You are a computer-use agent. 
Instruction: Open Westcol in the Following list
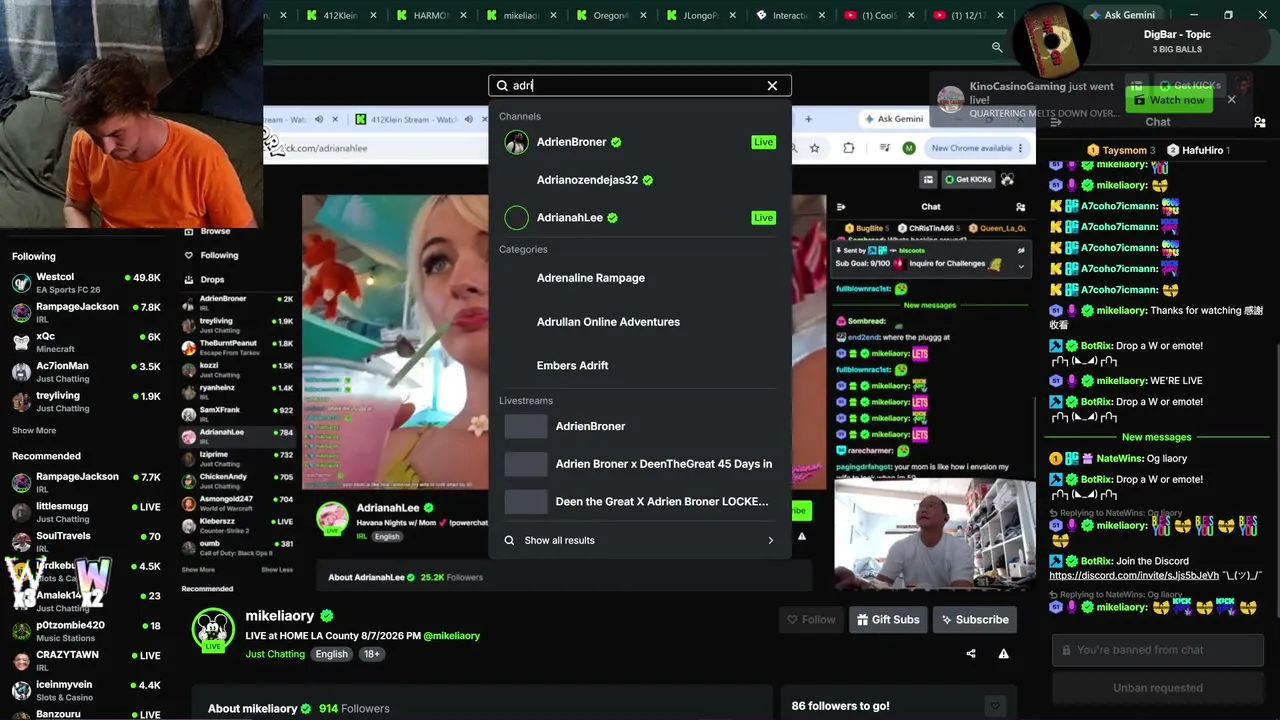click(x=86, y=283)
